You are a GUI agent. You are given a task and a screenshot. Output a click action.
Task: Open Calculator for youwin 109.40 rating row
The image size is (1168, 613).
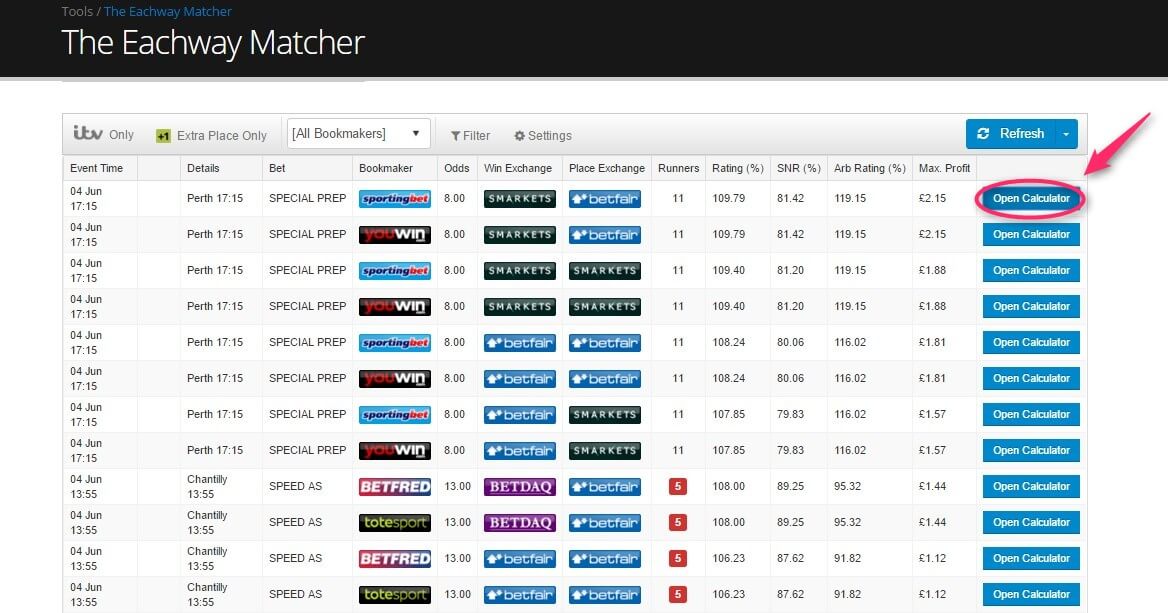1031,306
